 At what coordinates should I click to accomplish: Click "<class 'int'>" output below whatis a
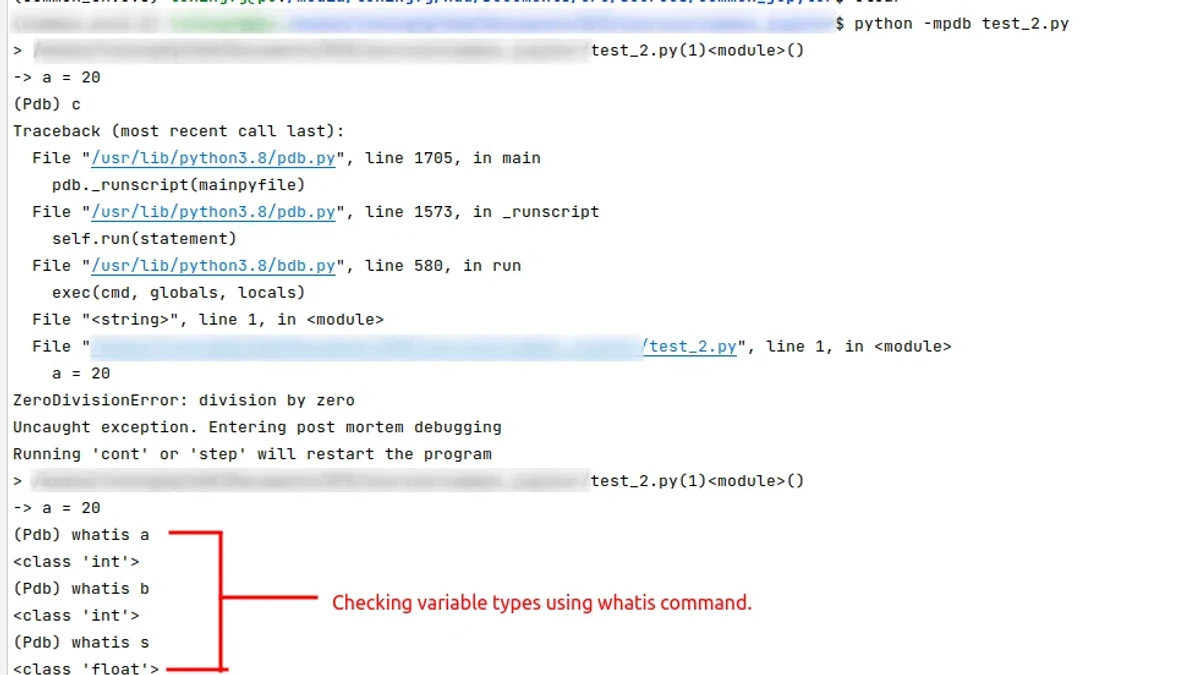76,563
